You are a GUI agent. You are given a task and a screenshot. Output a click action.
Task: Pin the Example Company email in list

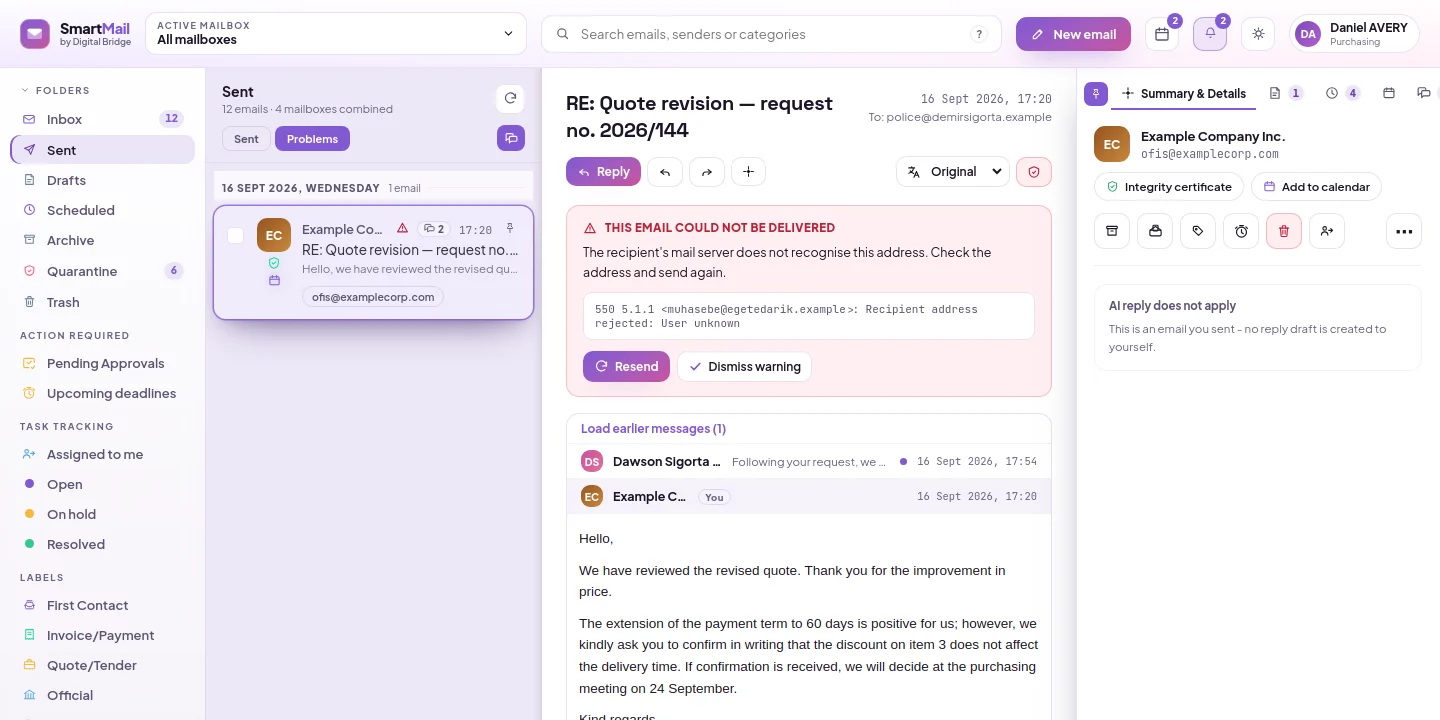pyautogui.click(x=510, y=229)
